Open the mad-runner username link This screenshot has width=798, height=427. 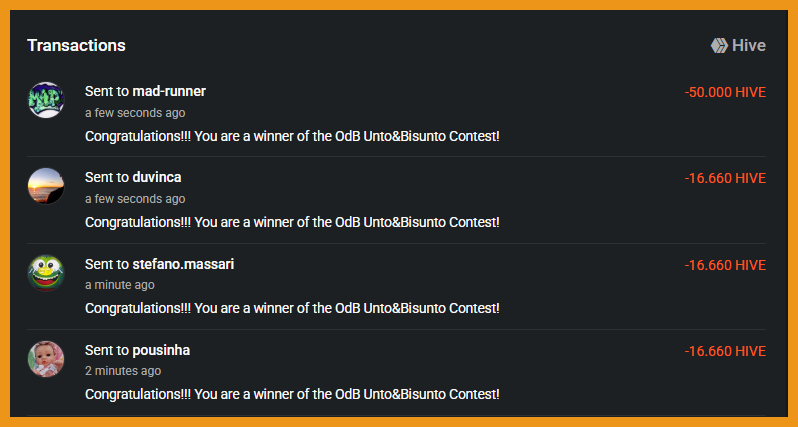point(169,91)
